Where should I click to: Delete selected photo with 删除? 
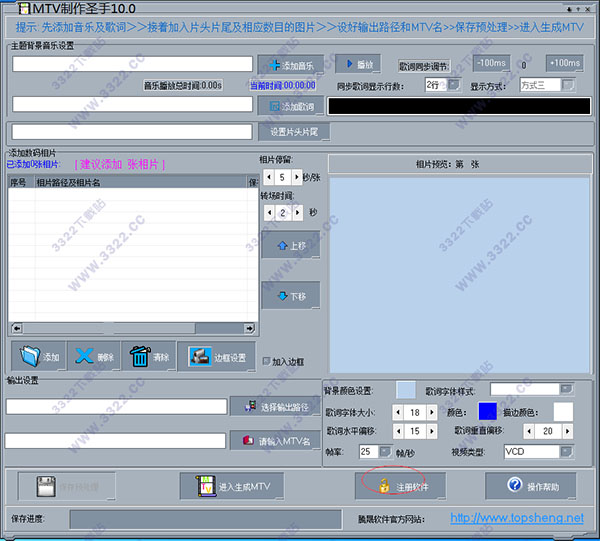94,357
